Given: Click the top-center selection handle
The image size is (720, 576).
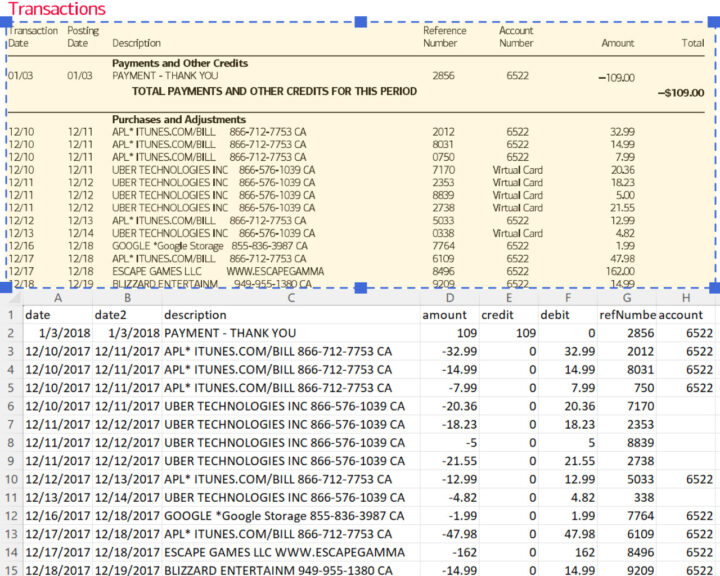Looking at the screenshot, I should (360, 23).
